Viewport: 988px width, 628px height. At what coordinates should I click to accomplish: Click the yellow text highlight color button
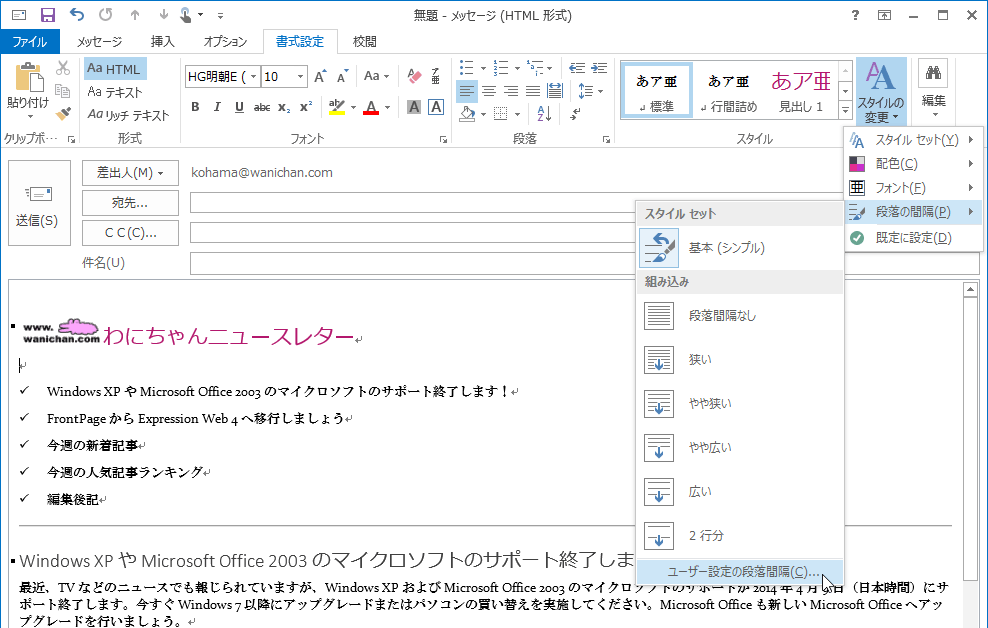pyautogui.click(x=337, y=108)
